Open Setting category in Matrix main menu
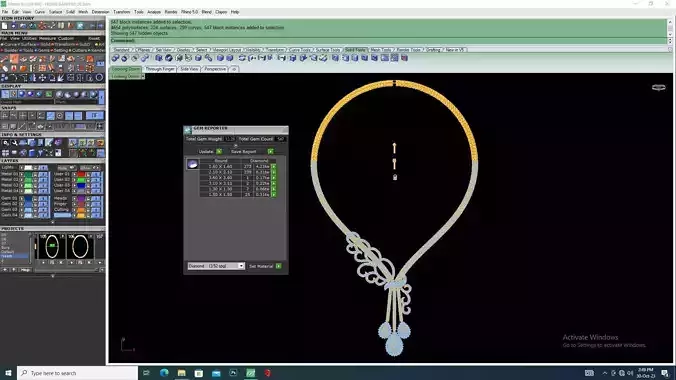The width and height of the screenshot is (676, 380). coord(59,50)
